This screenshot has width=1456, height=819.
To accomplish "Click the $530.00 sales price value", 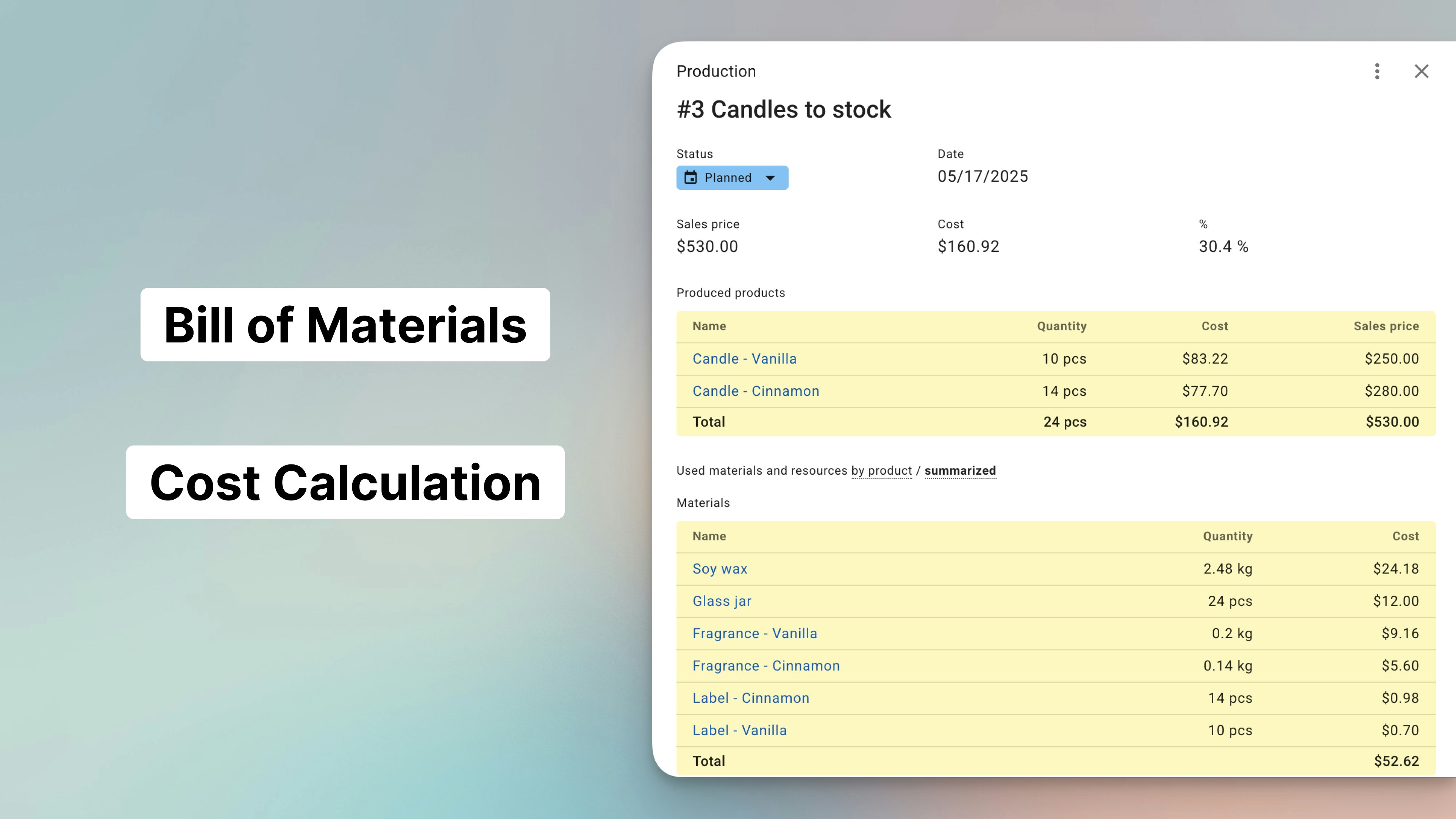I will (707, 247).
